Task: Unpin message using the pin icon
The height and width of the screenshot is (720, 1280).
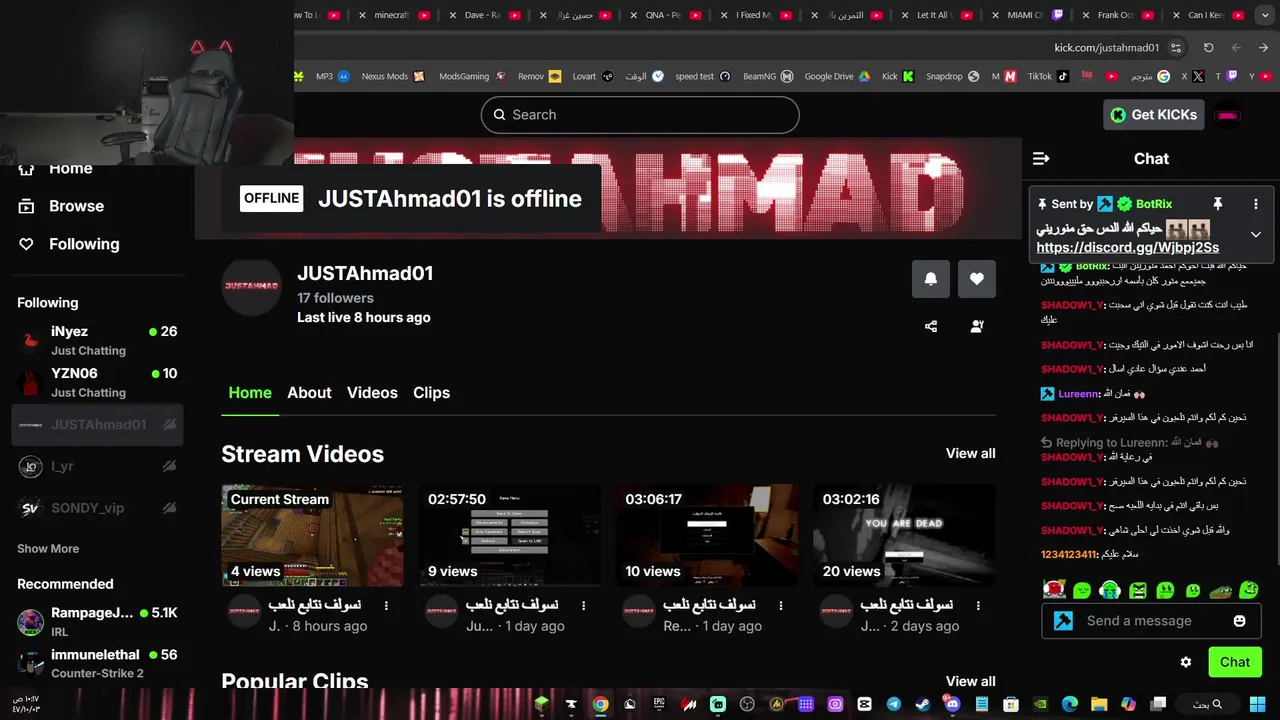Action: coord(1218,204)
